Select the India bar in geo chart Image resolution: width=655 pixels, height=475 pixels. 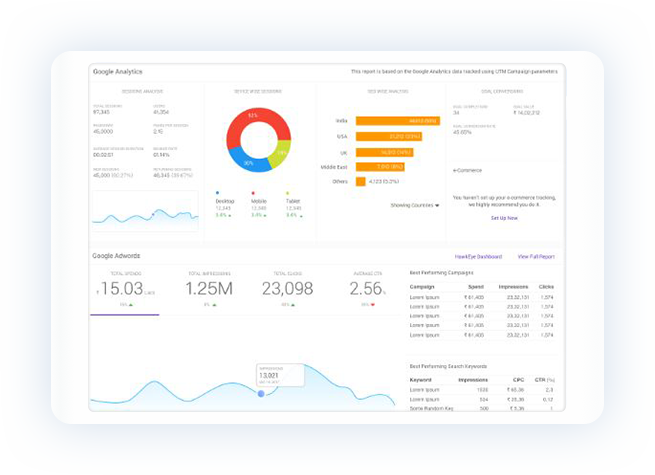[x=397, y=120]
